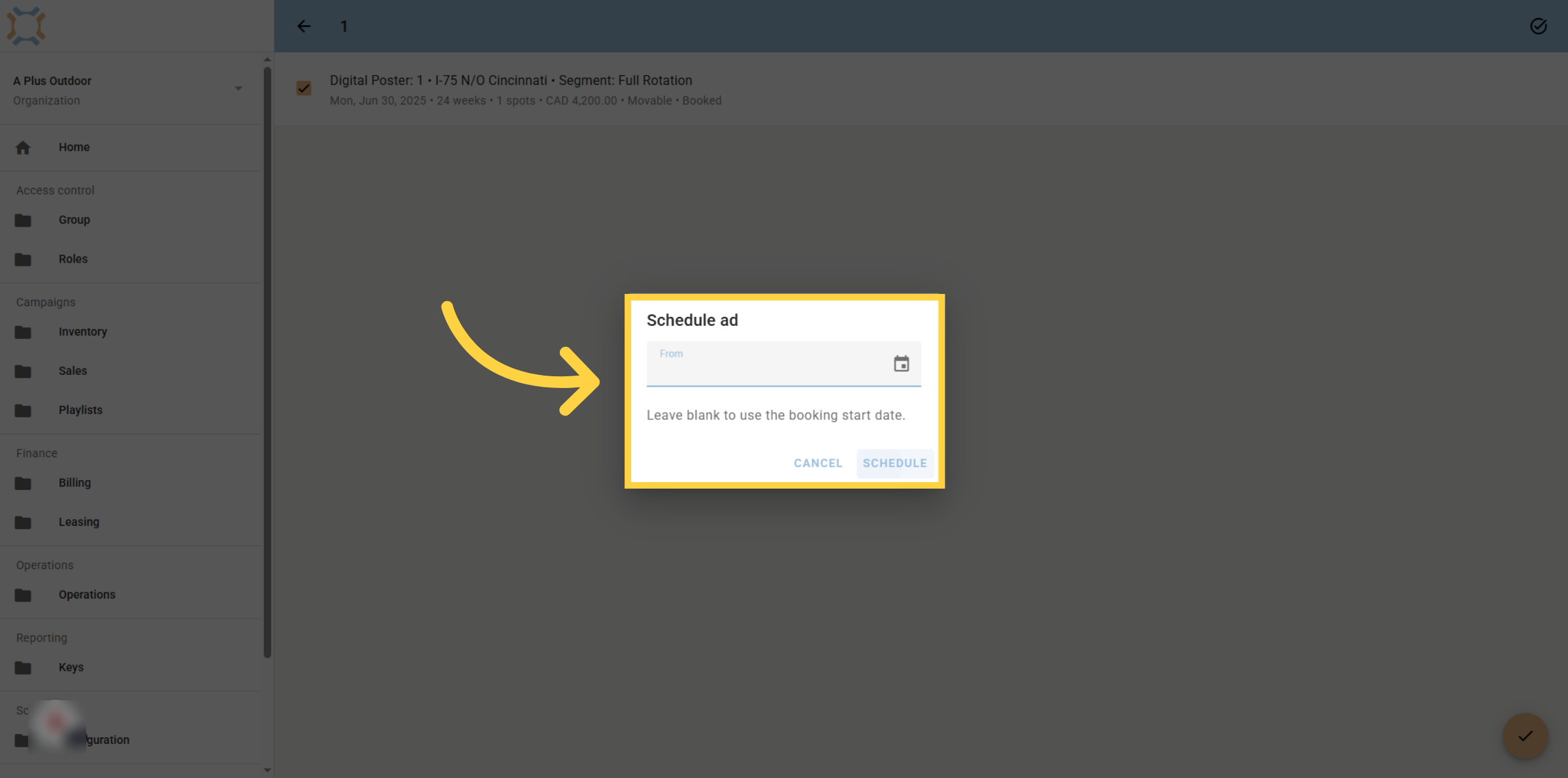The image size is (1568, 778).
Task: Open the Billing menu item
Action: coord(131,483)
